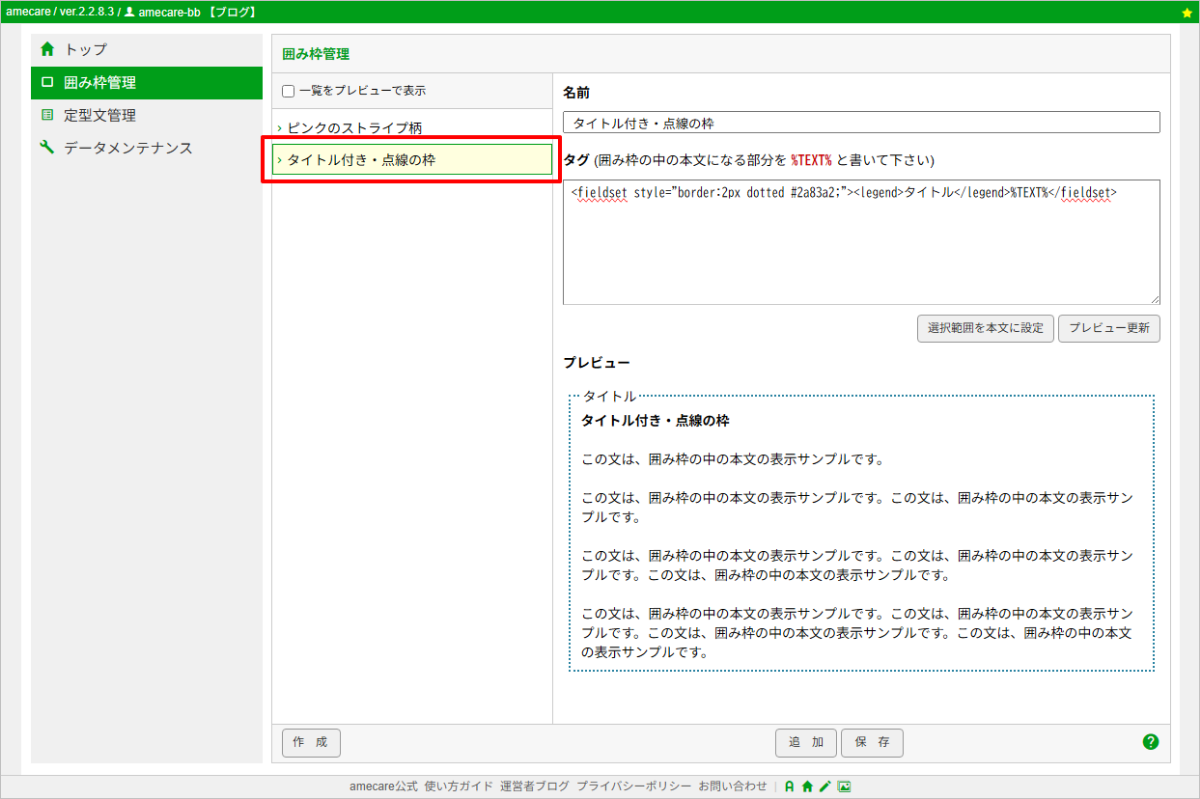The width and height of the screenshot is (1200, 799).
Task: Open トップ in the sidebar menu
Action: (86, 49)
